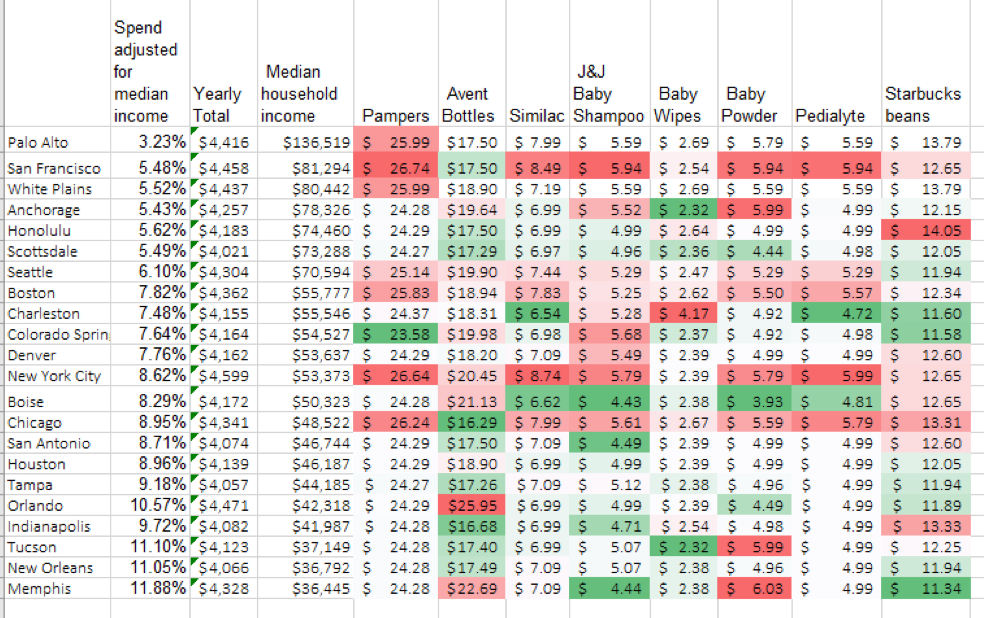Select Honolulu's 14.05 Starbucks beans cell

tap(926, 230)
